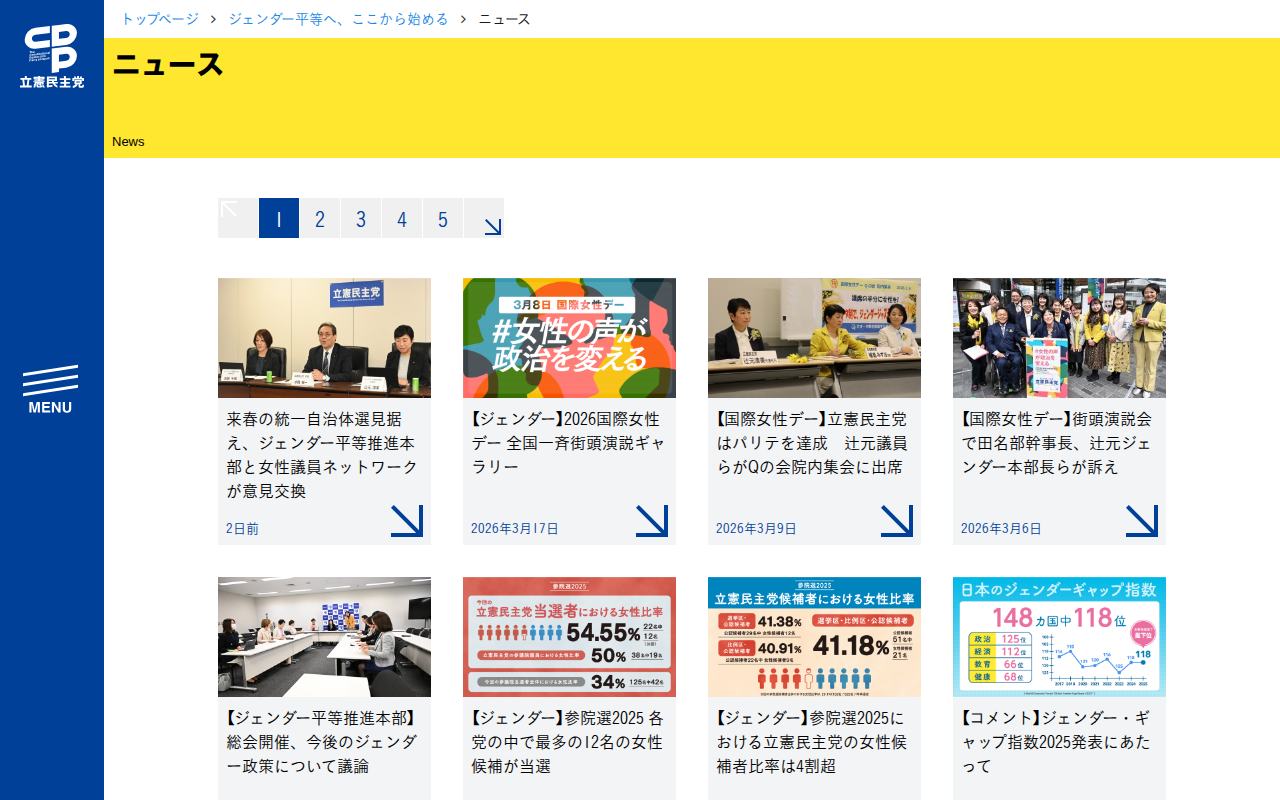Click the 2026年3月17日 date text
The width and height of the screenshot is (1280, 800).
coord(515,528)
